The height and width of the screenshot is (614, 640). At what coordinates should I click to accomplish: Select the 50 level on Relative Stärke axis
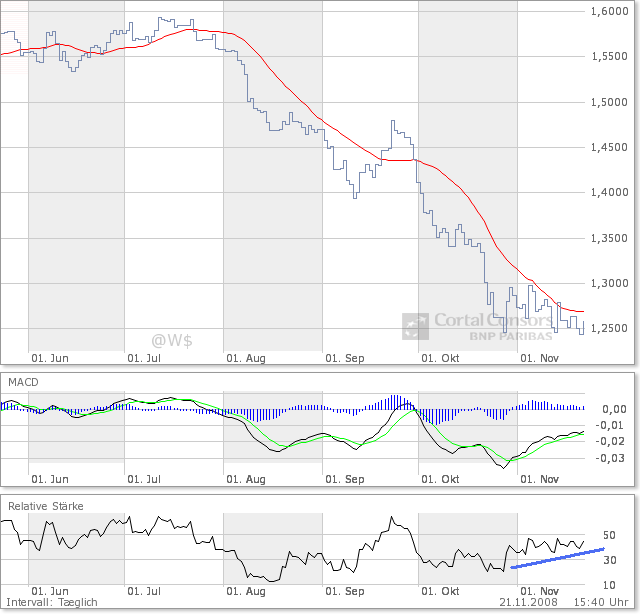609,535
